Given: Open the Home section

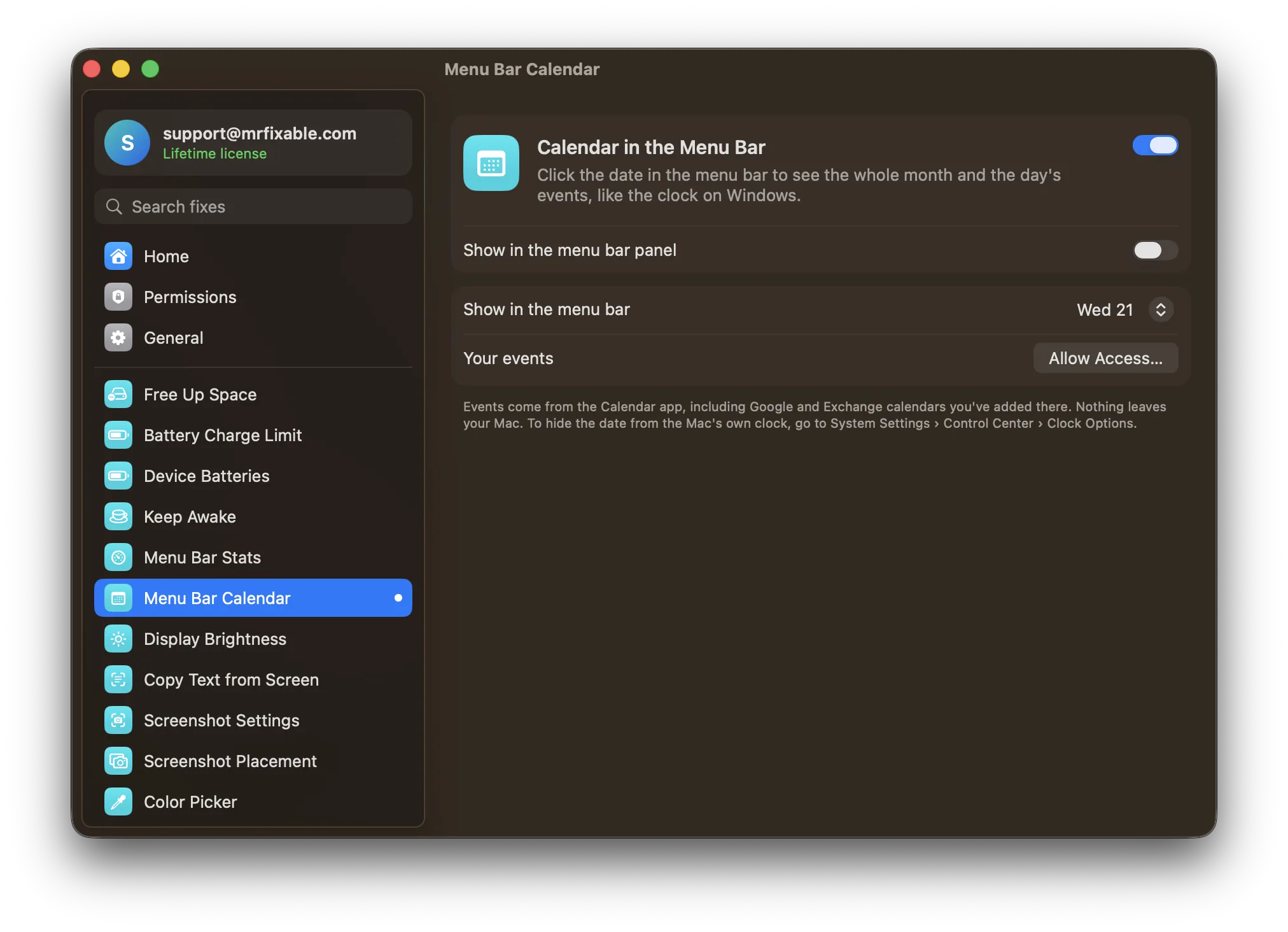Looking at the screenshot, I should [x=253, y=256].
